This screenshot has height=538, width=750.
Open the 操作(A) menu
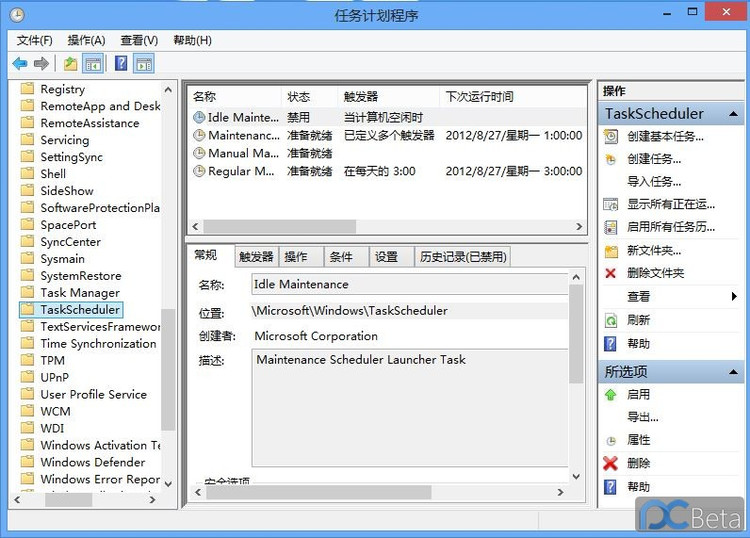(x=86, y=40)
